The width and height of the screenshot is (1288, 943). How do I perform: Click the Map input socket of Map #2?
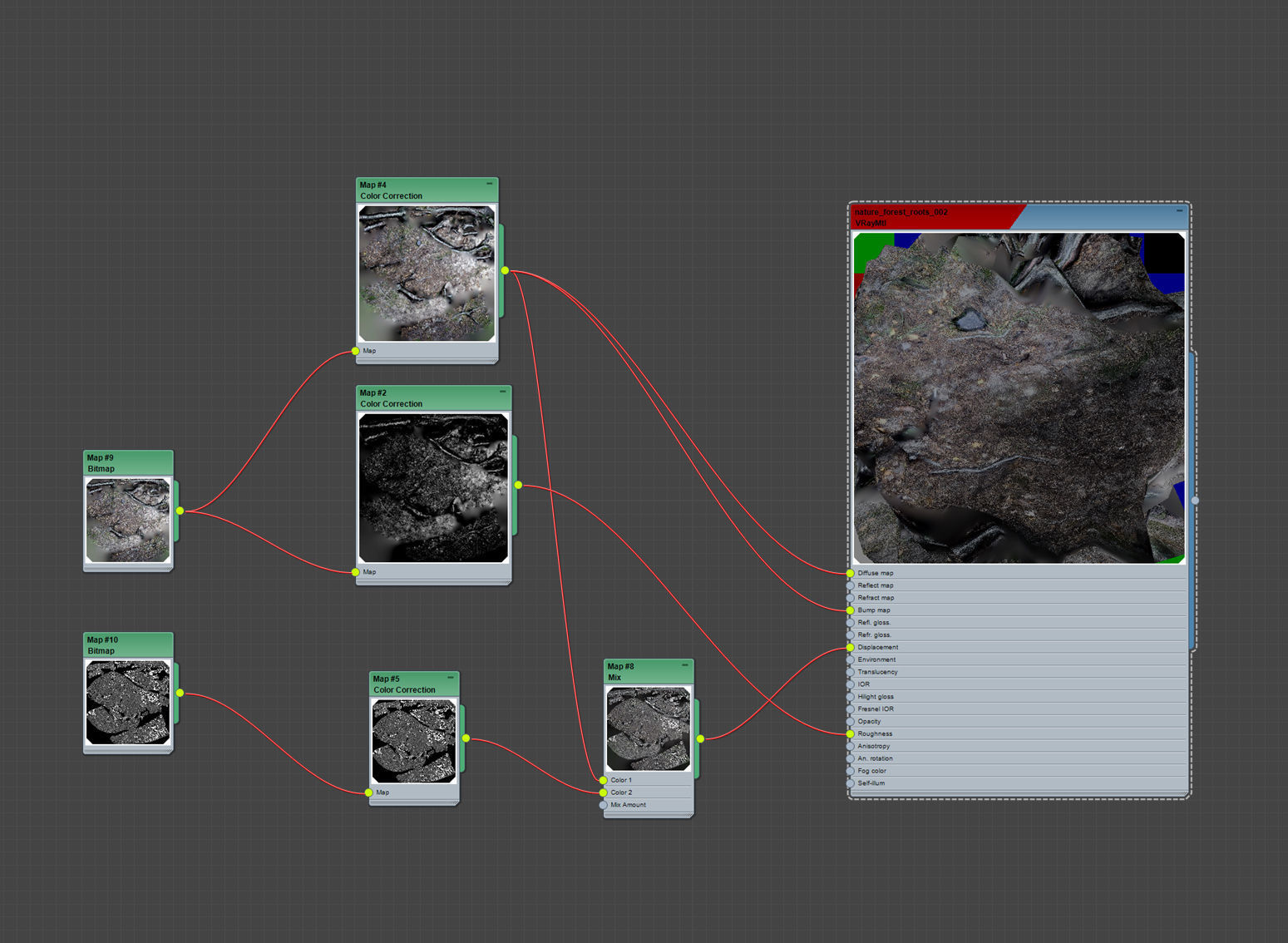coord(356,572)
